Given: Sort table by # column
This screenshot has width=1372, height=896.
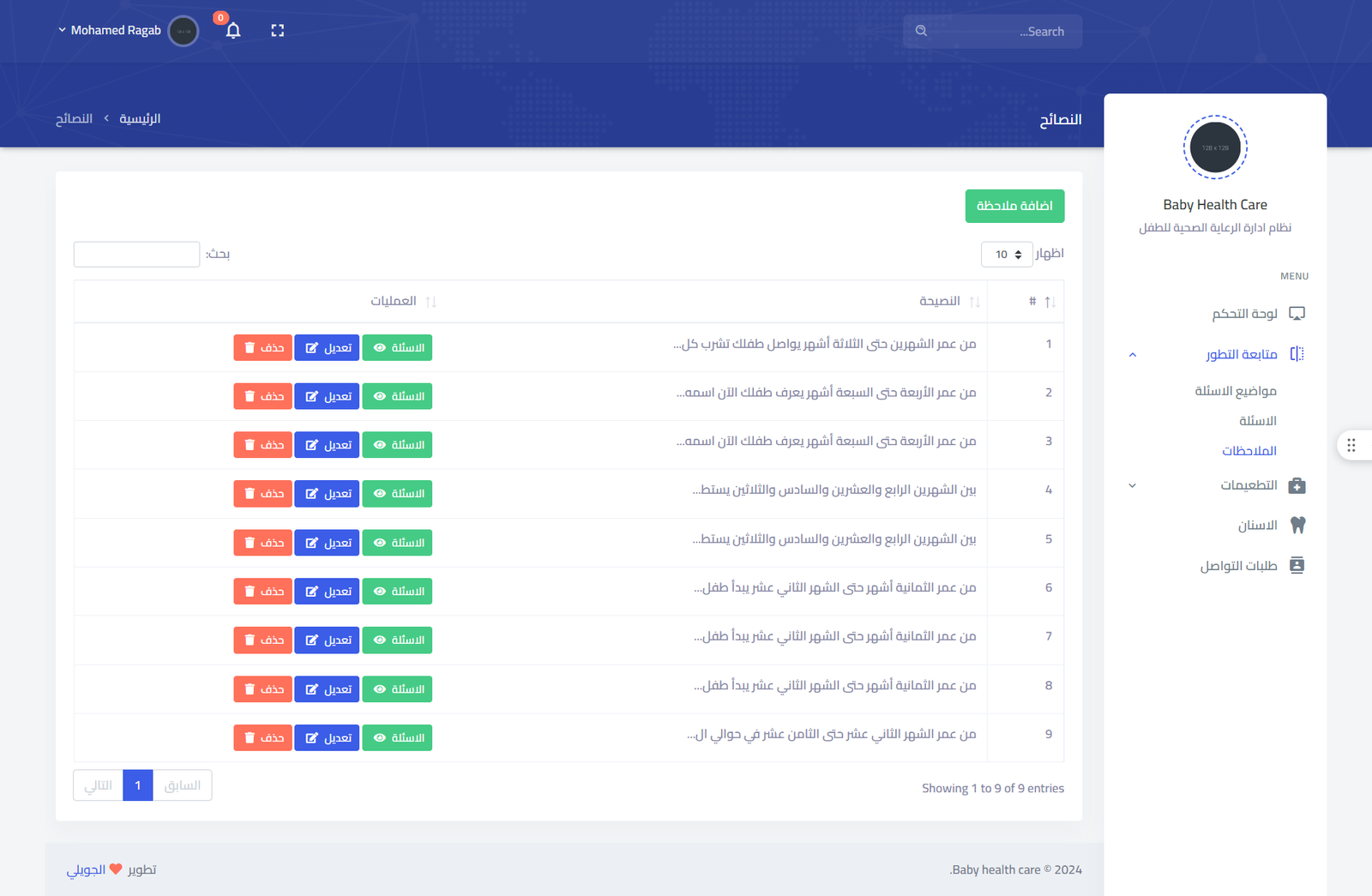Looking at the screenshot, I should point(1049,302).
